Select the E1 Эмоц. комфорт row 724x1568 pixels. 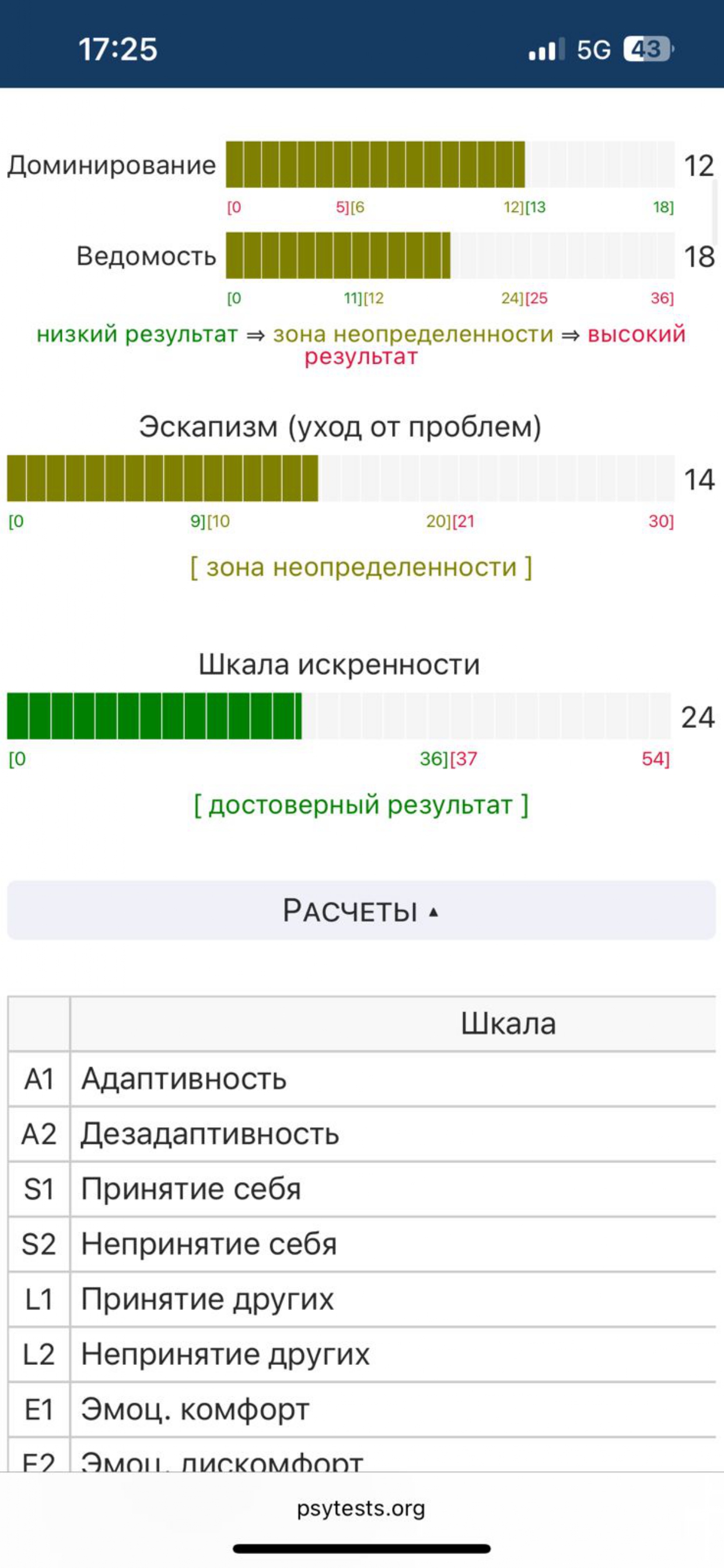[361, 1409]
